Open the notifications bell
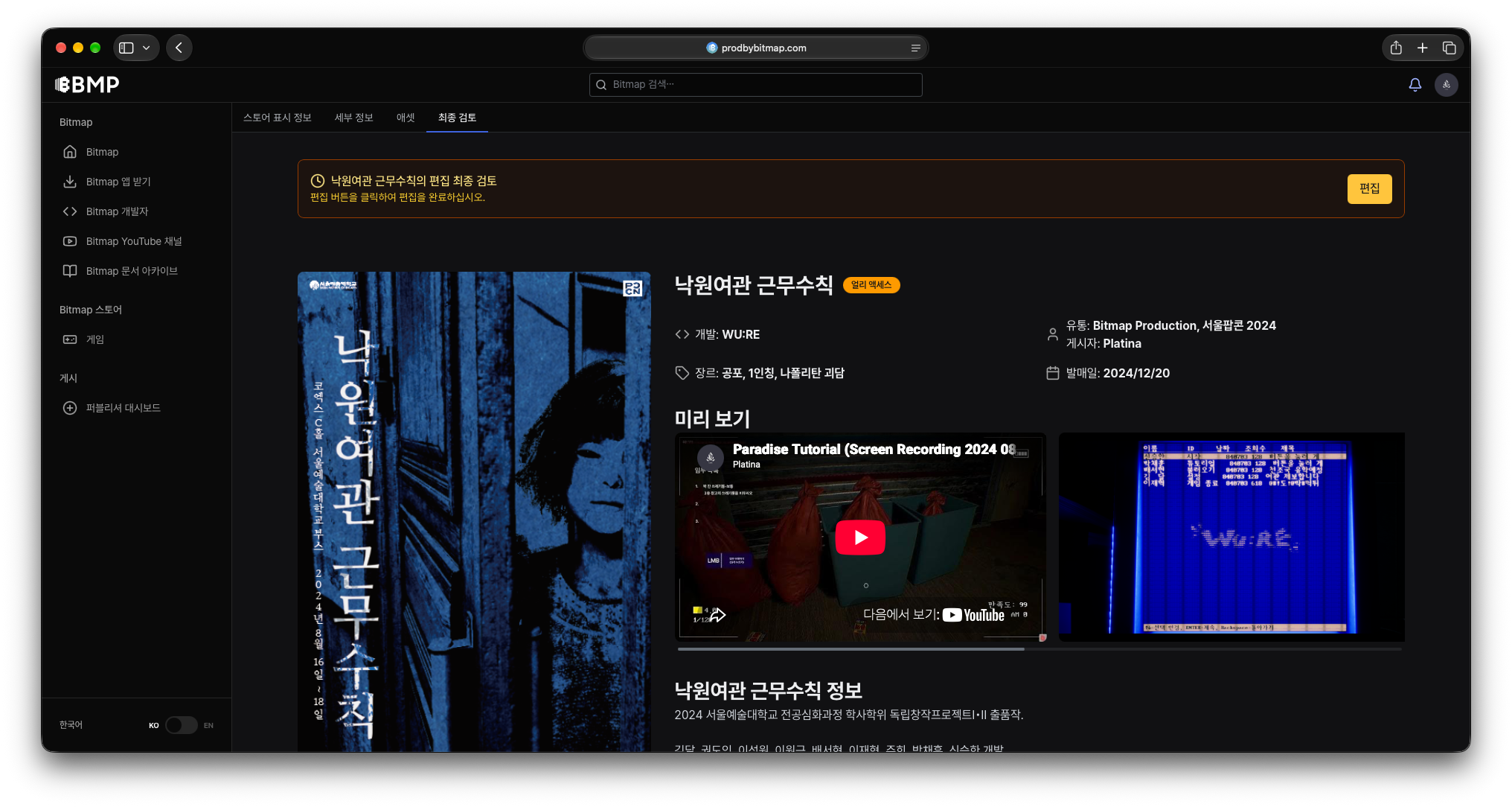1512x807 pixels. [x=1415, y=85]
